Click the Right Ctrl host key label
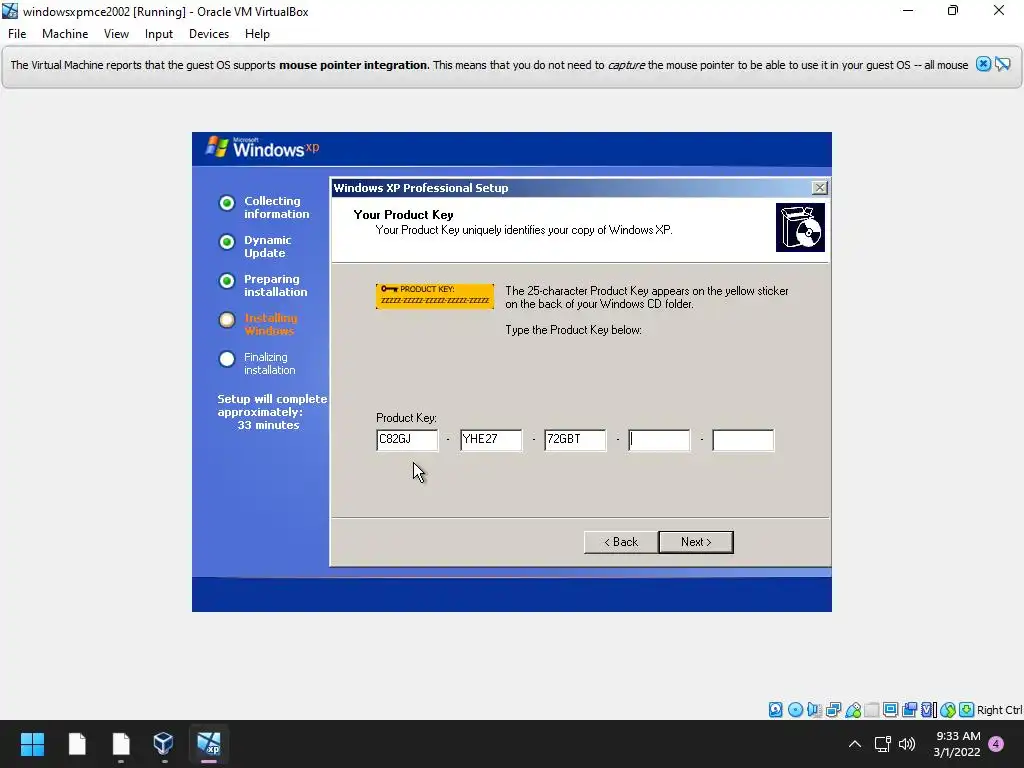Viewport: 1024px width, 768px height. (x=1000, y=710)
